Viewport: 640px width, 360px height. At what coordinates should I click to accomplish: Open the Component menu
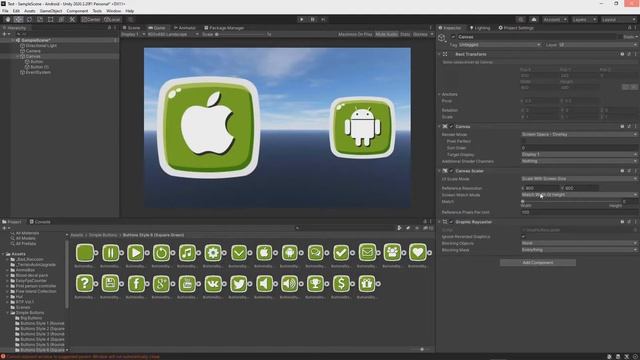[77, 11]
